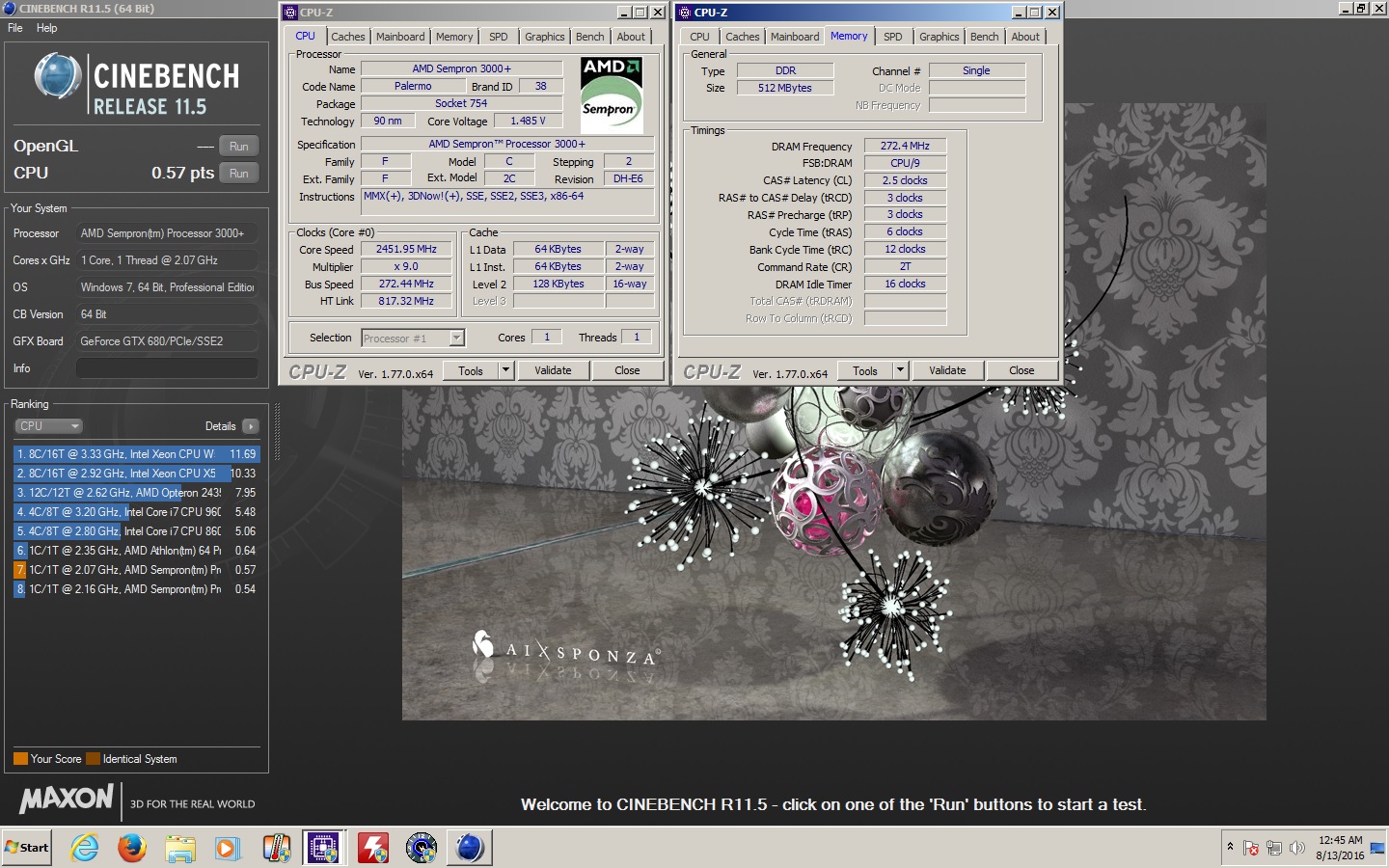
Task: Open network status tray icon
Action: [x=1274, y=849]
